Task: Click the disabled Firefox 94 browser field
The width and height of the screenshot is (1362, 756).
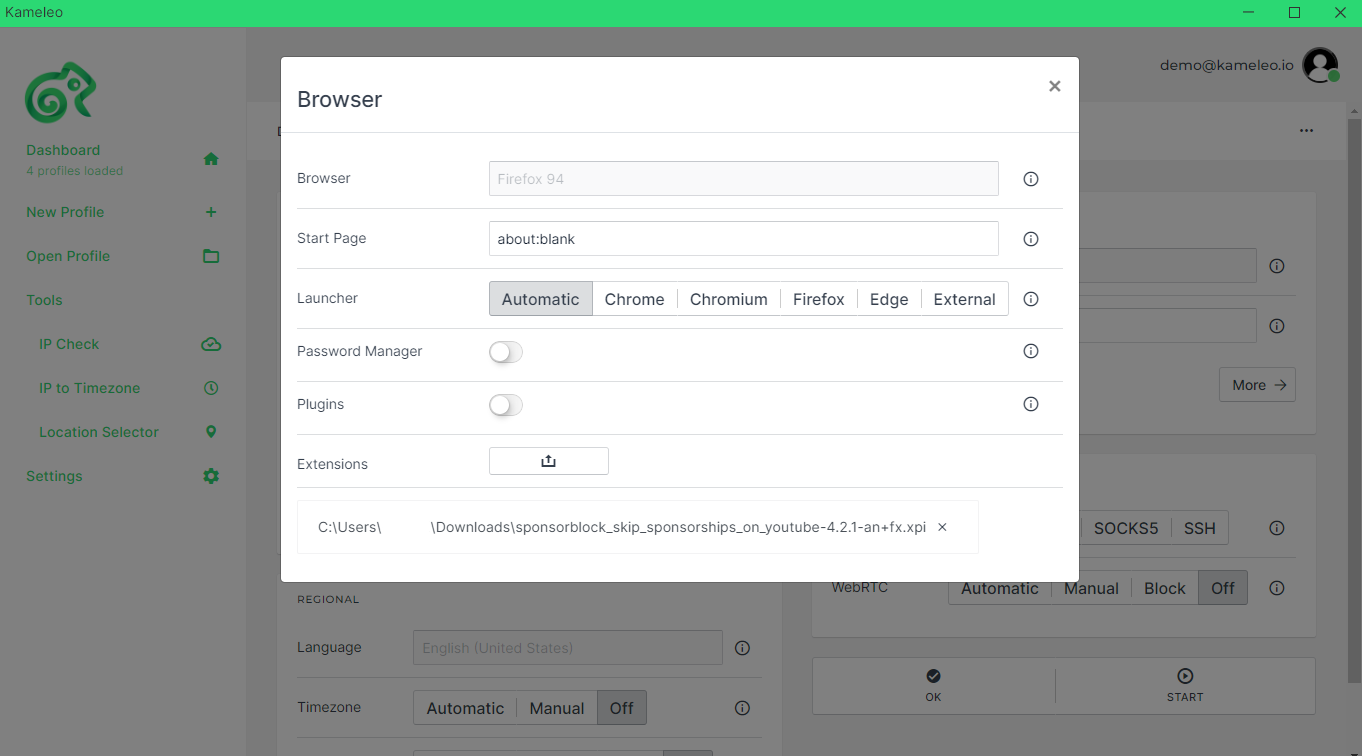Action: tap(744, 179)
